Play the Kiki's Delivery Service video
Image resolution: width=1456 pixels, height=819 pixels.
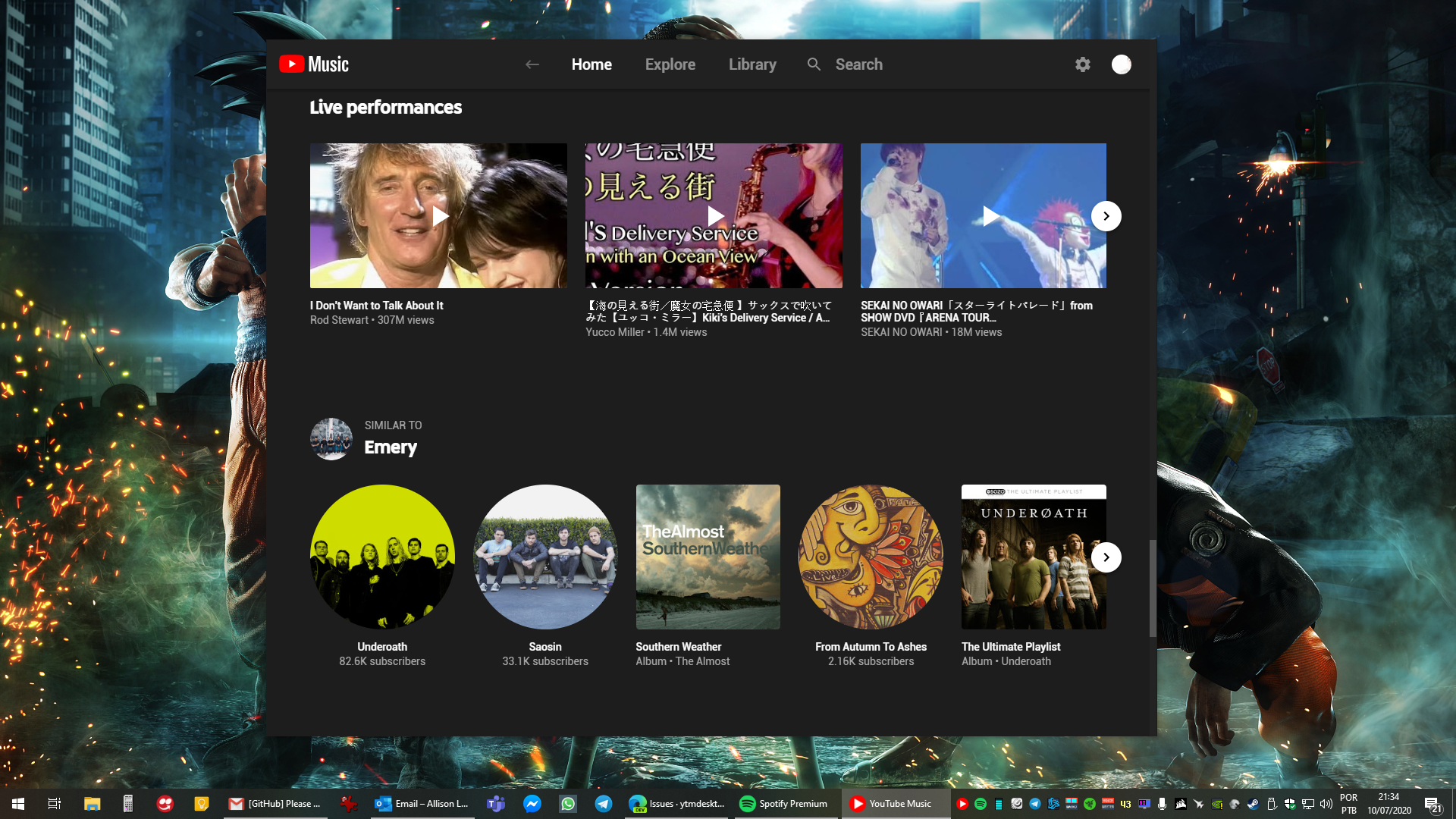tap(714, 215)
